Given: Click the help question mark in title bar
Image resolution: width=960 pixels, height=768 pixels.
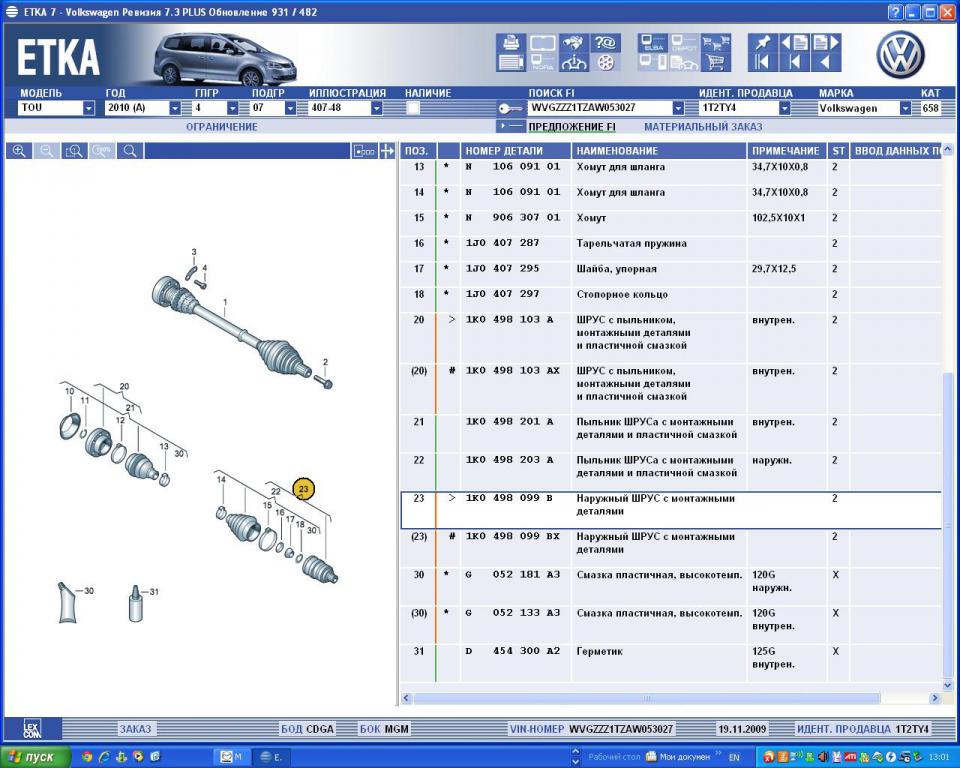Looking at the screenshot, I should [x=895, y=12].
